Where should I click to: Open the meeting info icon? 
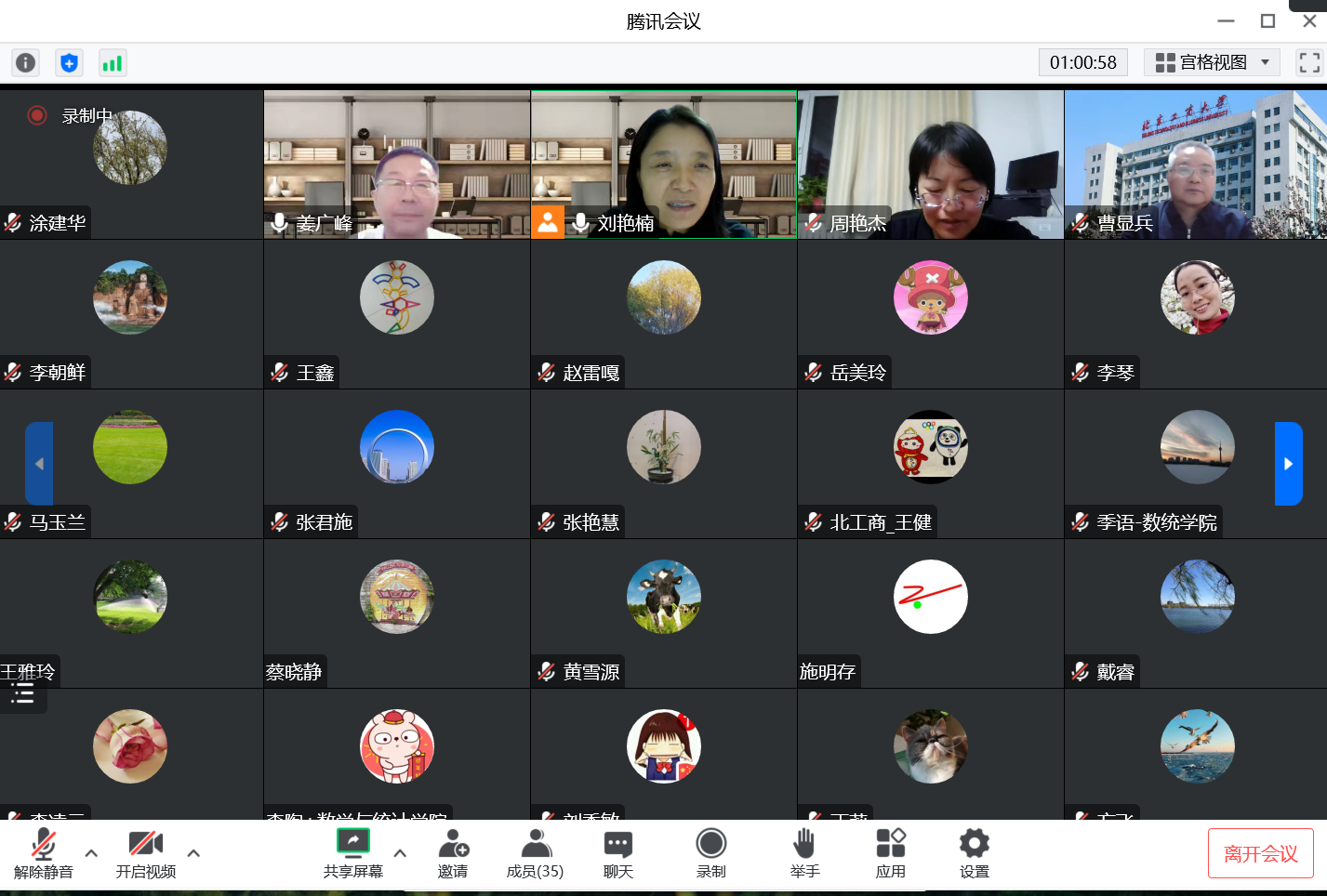tap(25, 62)
